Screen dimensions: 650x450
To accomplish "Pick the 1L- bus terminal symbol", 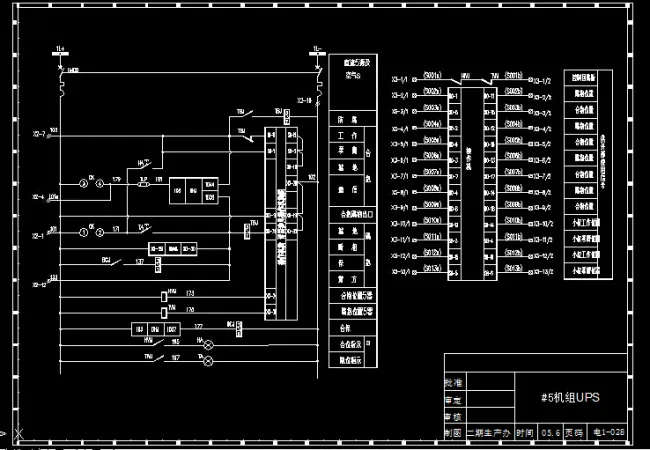I will tap(317, 48).
